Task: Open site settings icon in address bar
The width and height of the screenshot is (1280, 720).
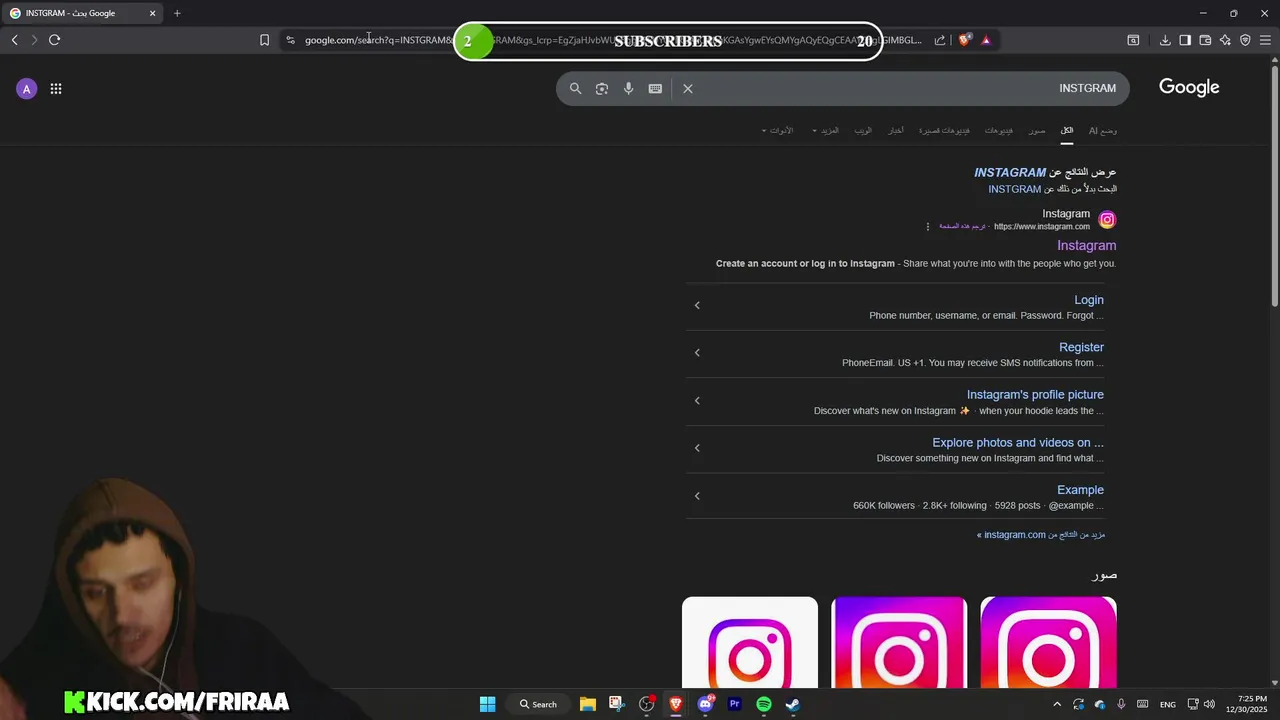Action: point(290,40)
